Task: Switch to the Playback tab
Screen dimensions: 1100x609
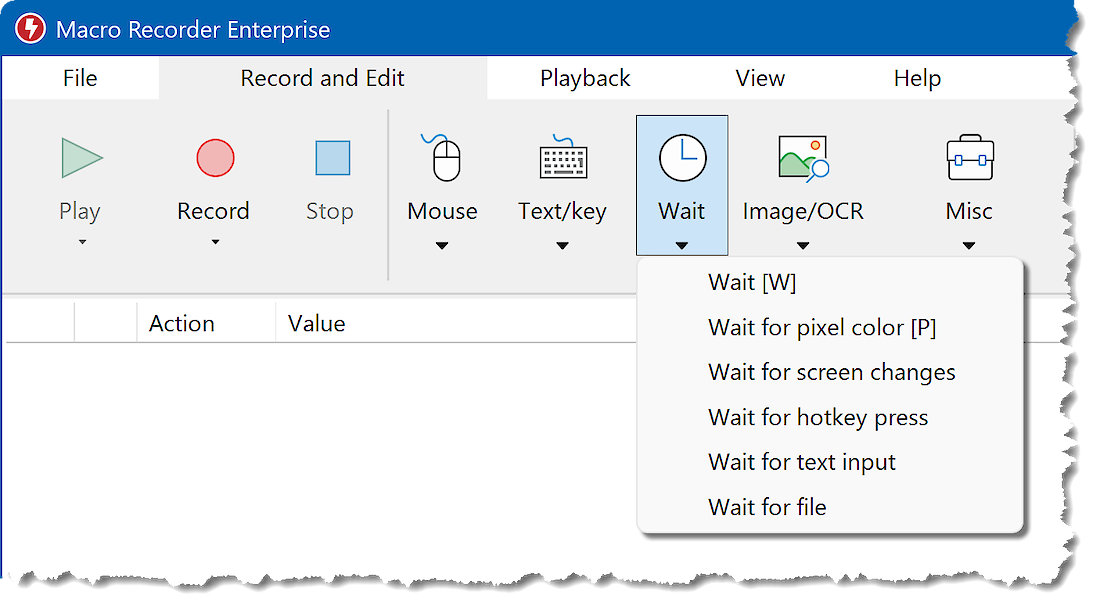Action: [x=585, y=78]
